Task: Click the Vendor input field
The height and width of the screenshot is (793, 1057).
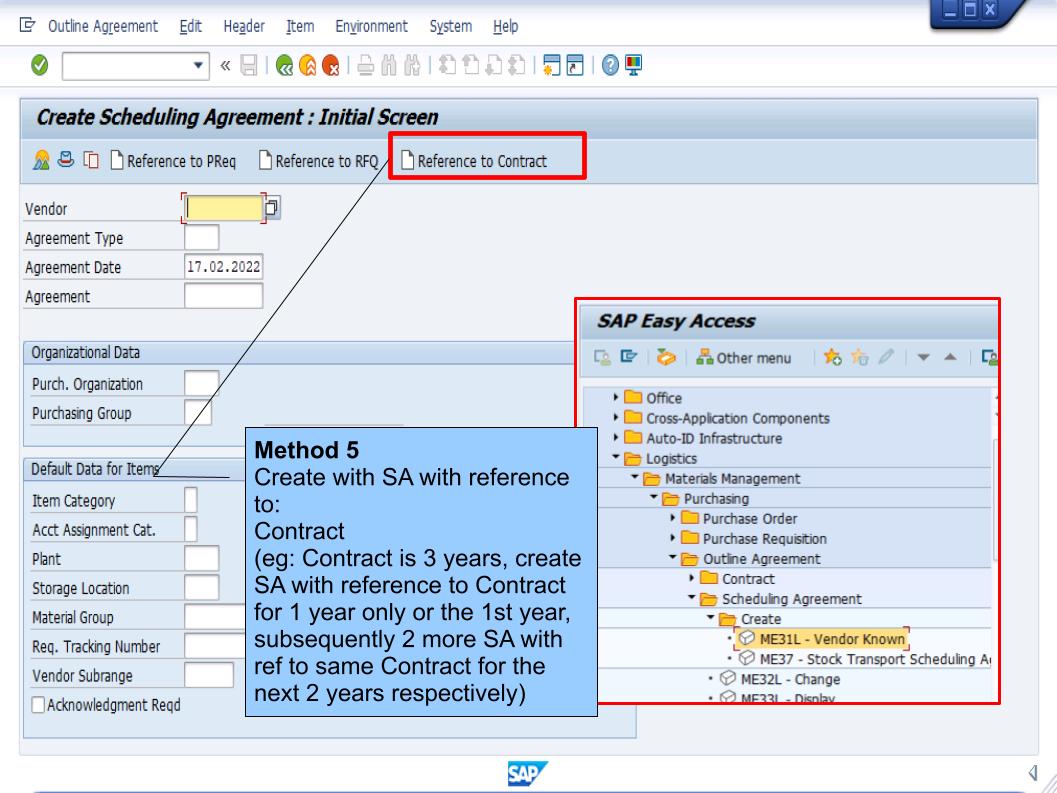Action: 223,208
